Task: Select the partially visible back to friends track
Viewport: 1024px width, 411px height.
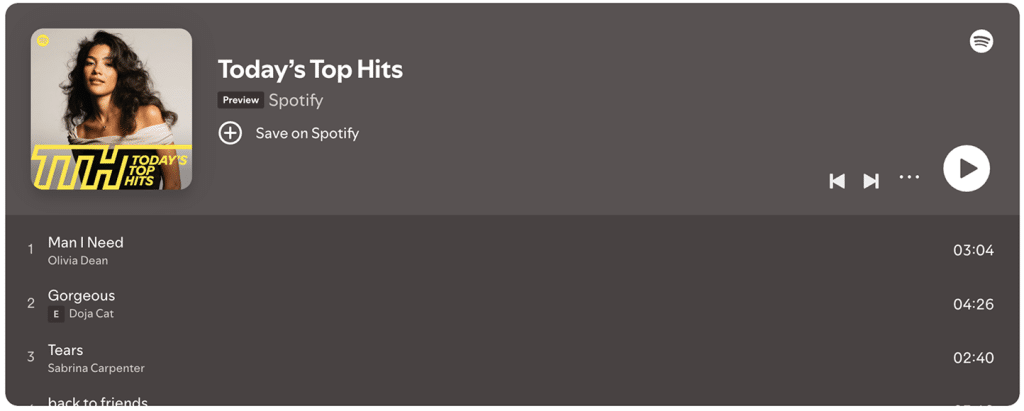Action: click(x=98, y=402)
